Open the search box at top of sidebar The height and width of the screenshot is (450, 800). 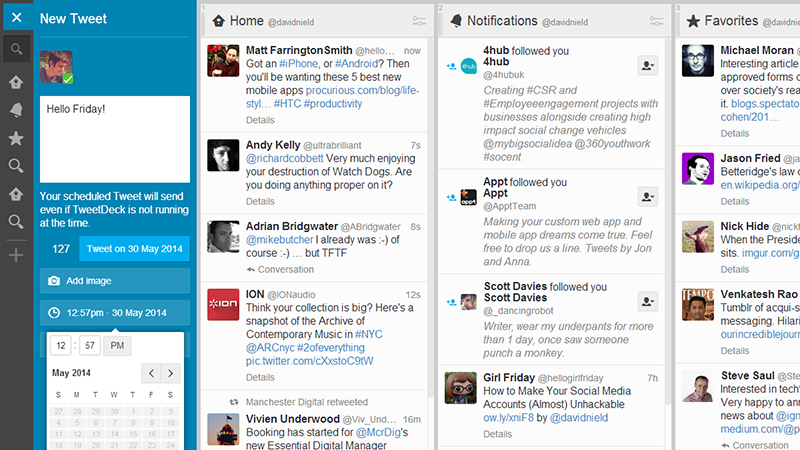pyautogui.click(x=16, y=49)
